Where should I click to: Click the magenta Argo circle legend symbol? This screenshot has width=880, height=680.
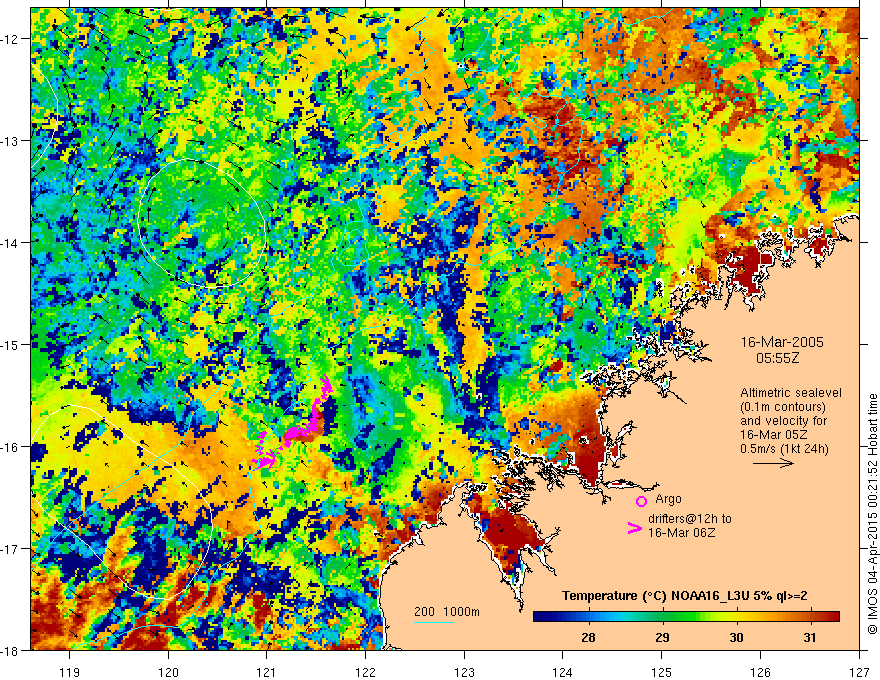(641, 501)
